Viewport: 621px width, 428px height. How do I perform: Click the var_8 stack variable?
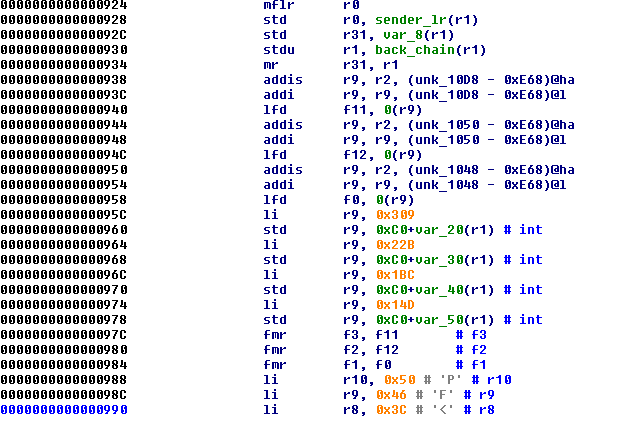pos(403,35)
